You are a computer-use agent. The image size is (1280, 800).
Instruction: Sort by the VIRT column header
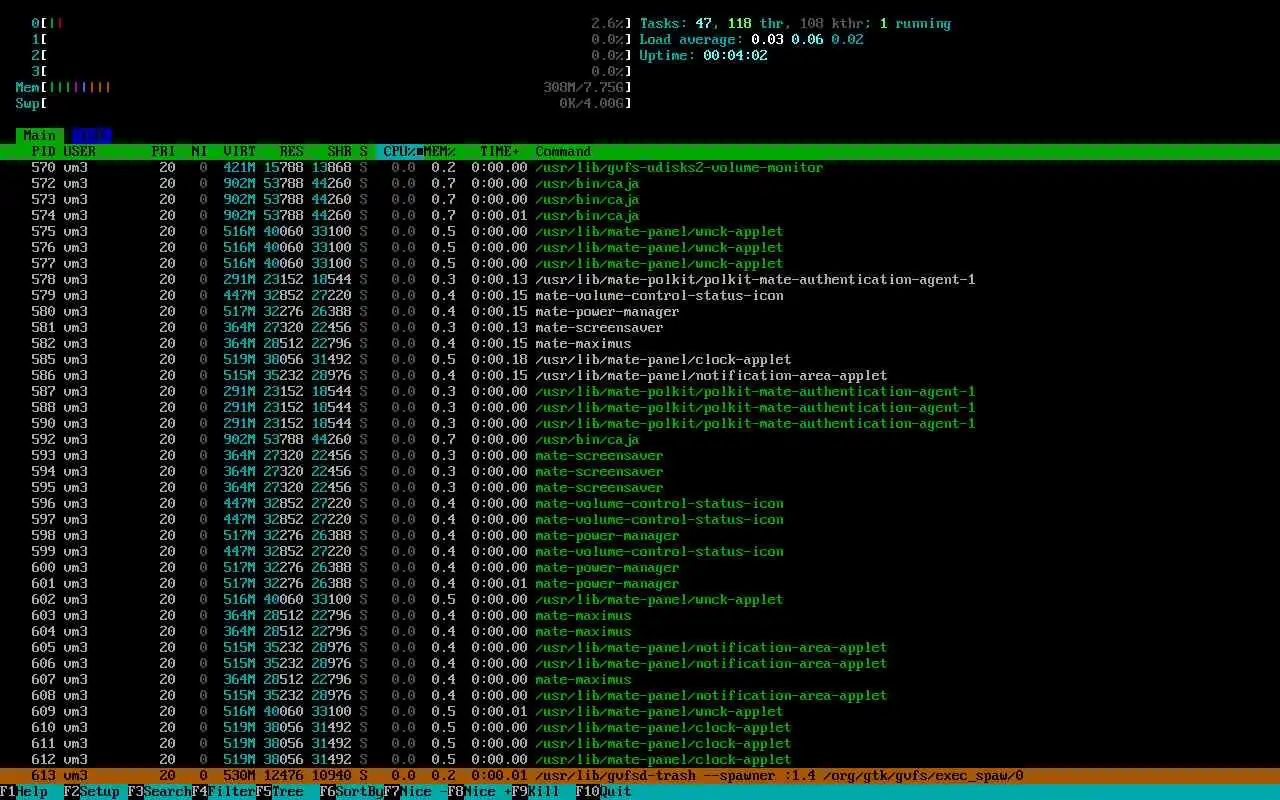240,152
